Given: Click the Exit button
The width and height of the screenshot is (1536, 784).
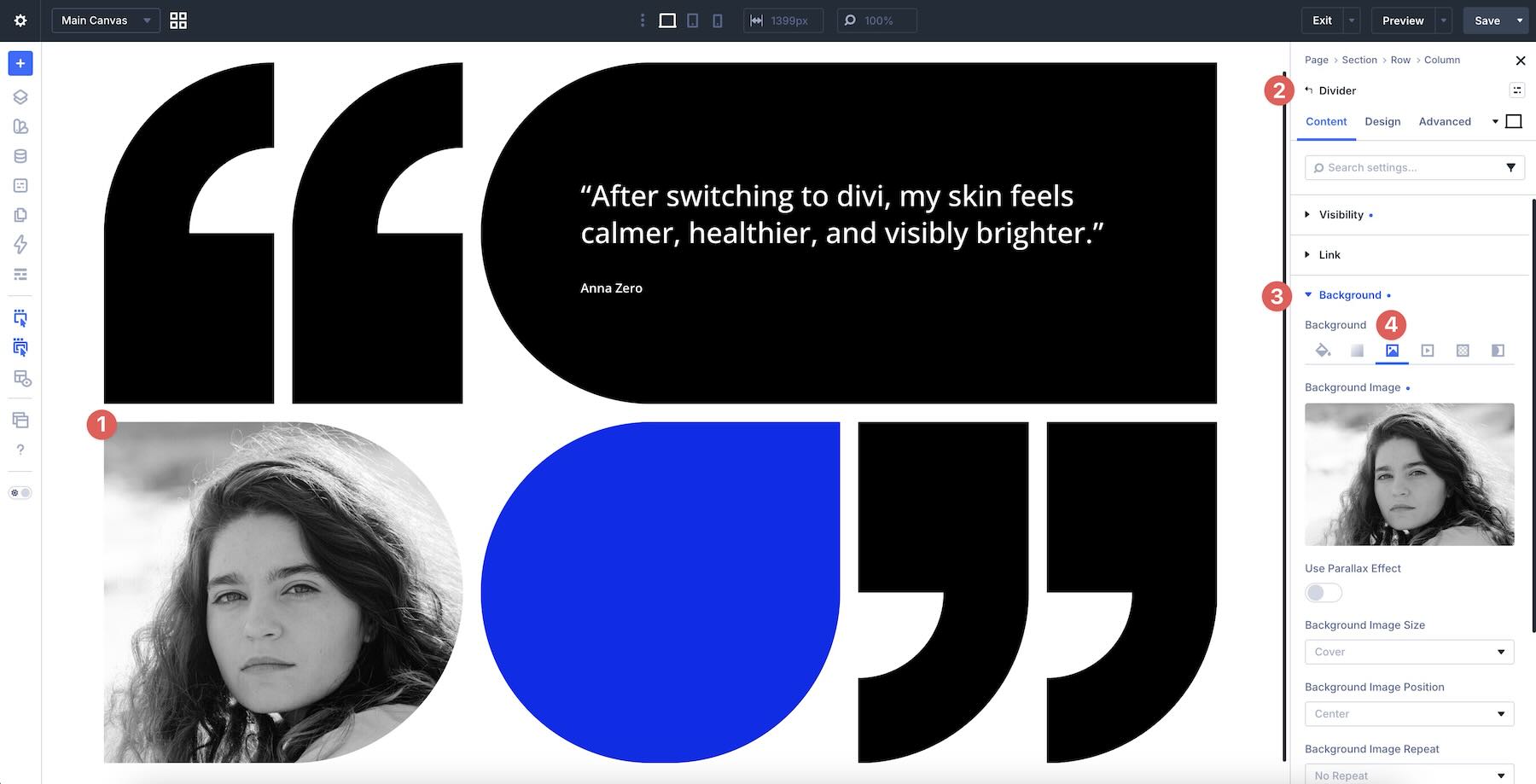Looking at the screenshot, I should (x=1322, y=20).
